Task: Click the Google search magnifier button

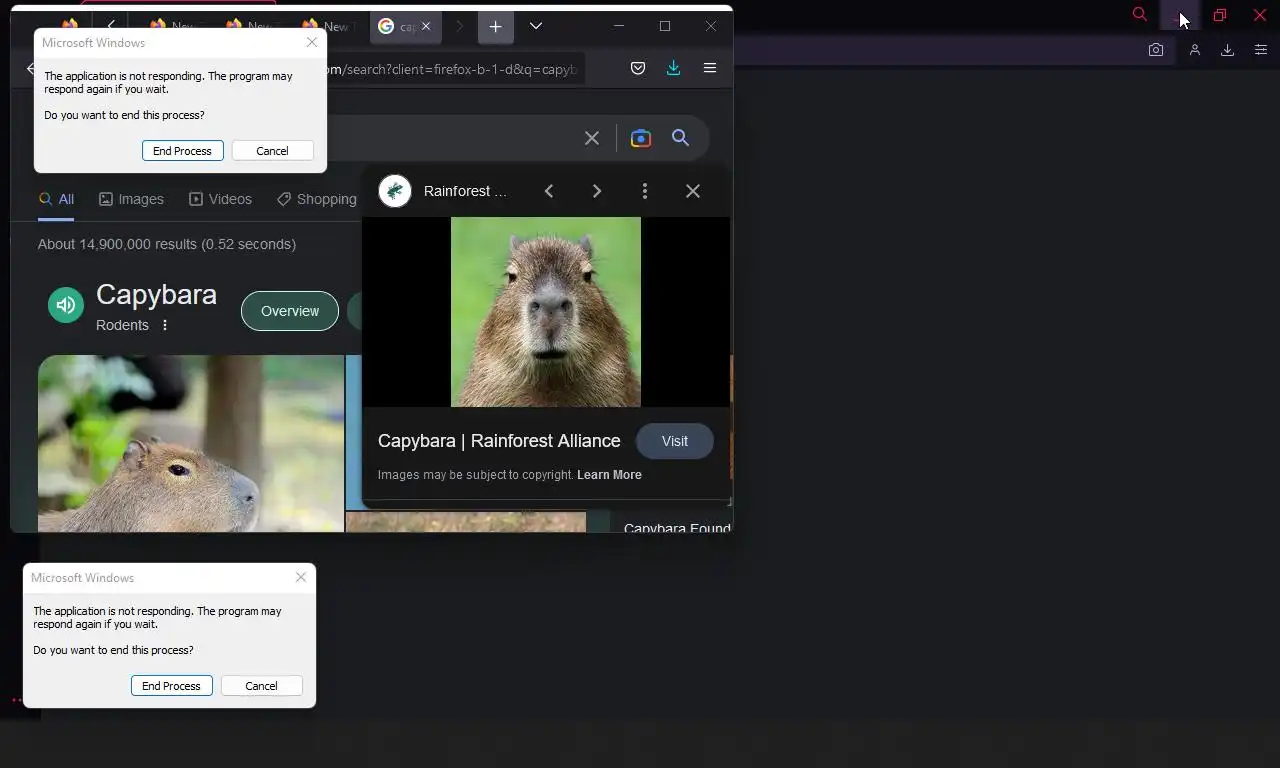Action: (680, 138)
